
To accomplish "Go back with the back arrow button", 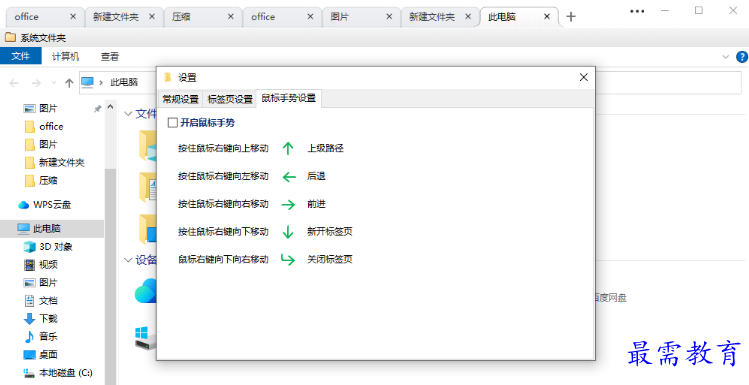I will [14, 83].
